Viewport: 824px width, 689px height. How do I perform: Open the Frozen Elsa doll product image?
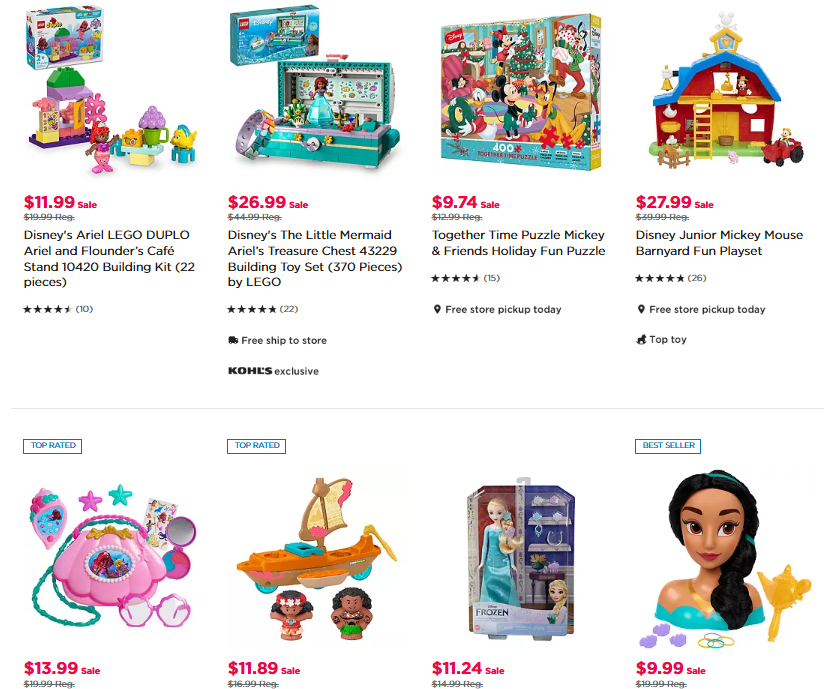[520, 558]
